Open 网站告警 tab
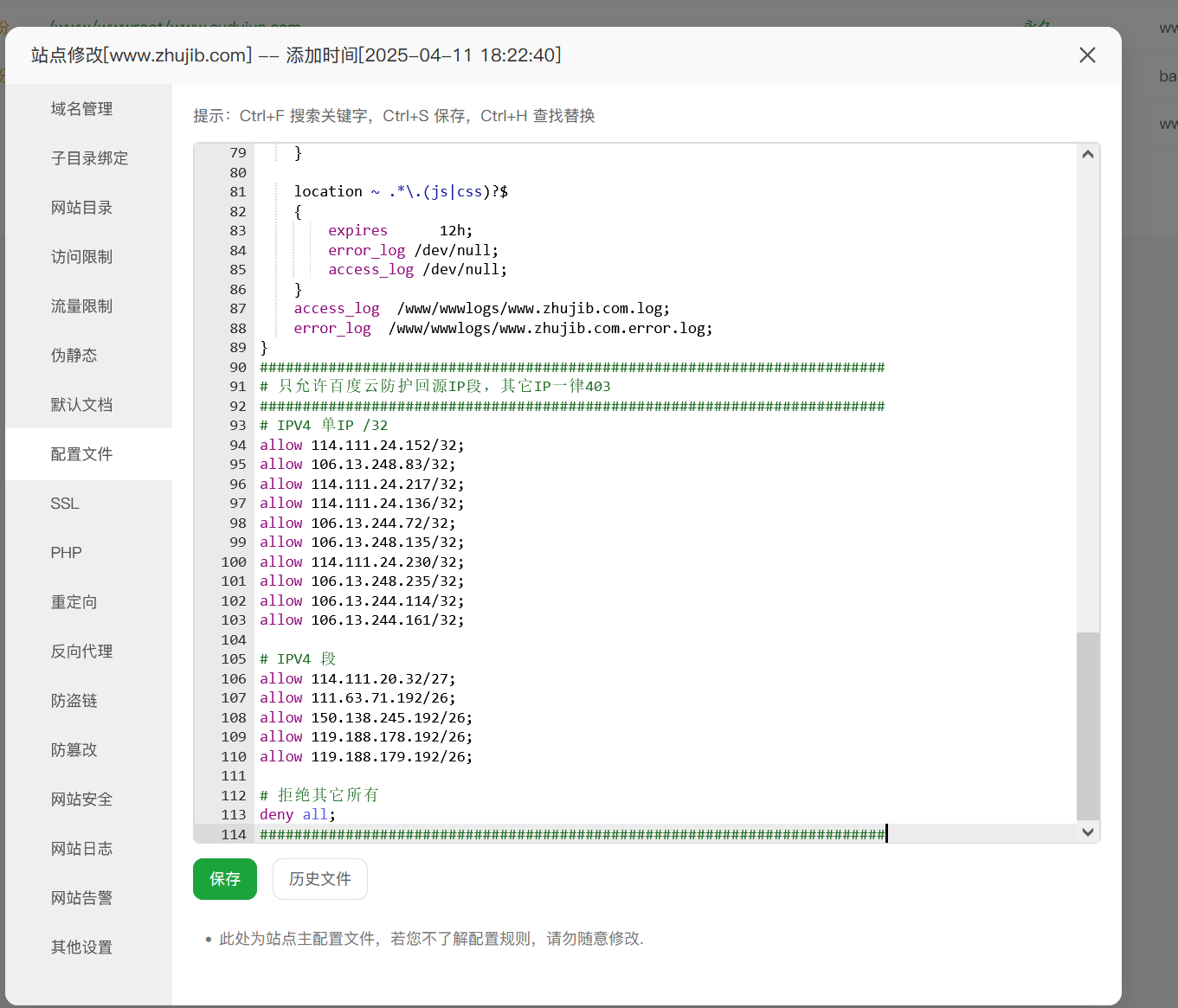The height and width of the screenshot is (1008, 1178). point(82,898)
